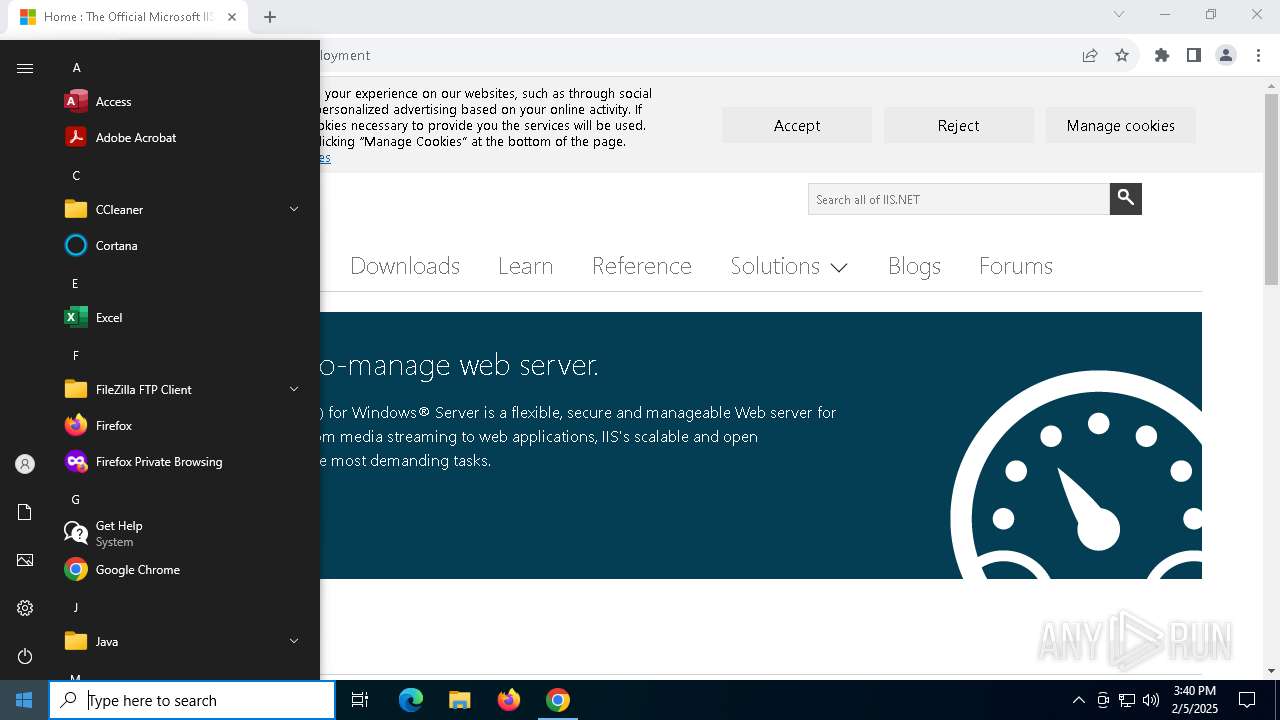Open File Explorer from the taskbar

coord(459,700)
